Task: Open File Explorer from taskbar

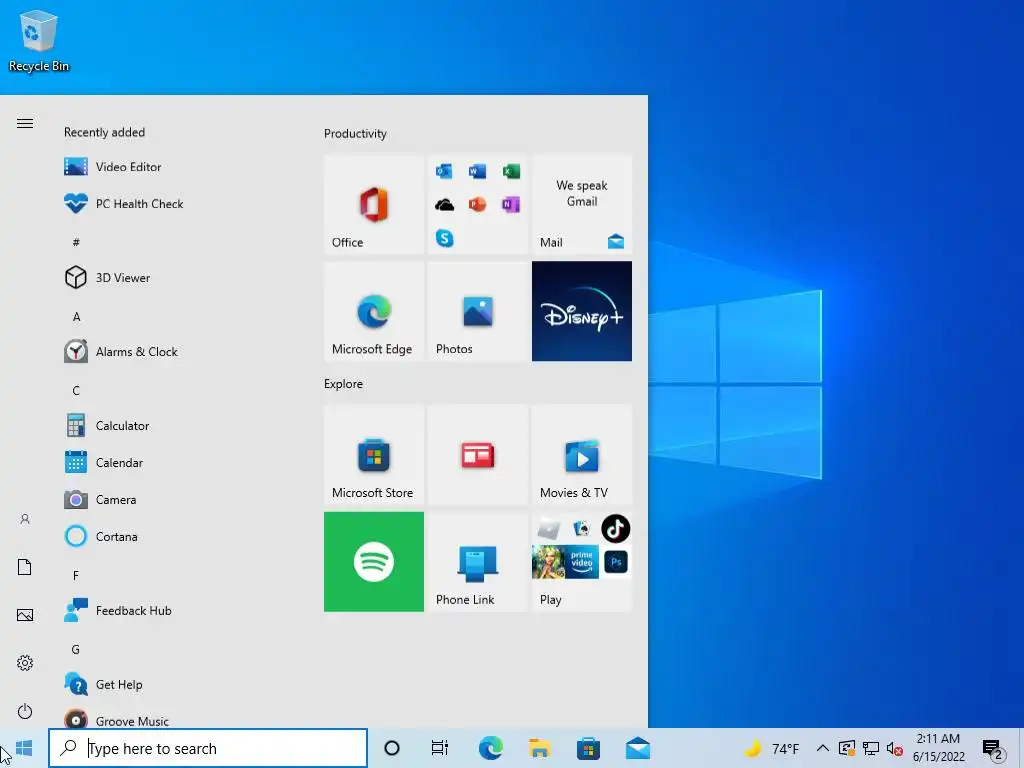Action: [539, 748]
